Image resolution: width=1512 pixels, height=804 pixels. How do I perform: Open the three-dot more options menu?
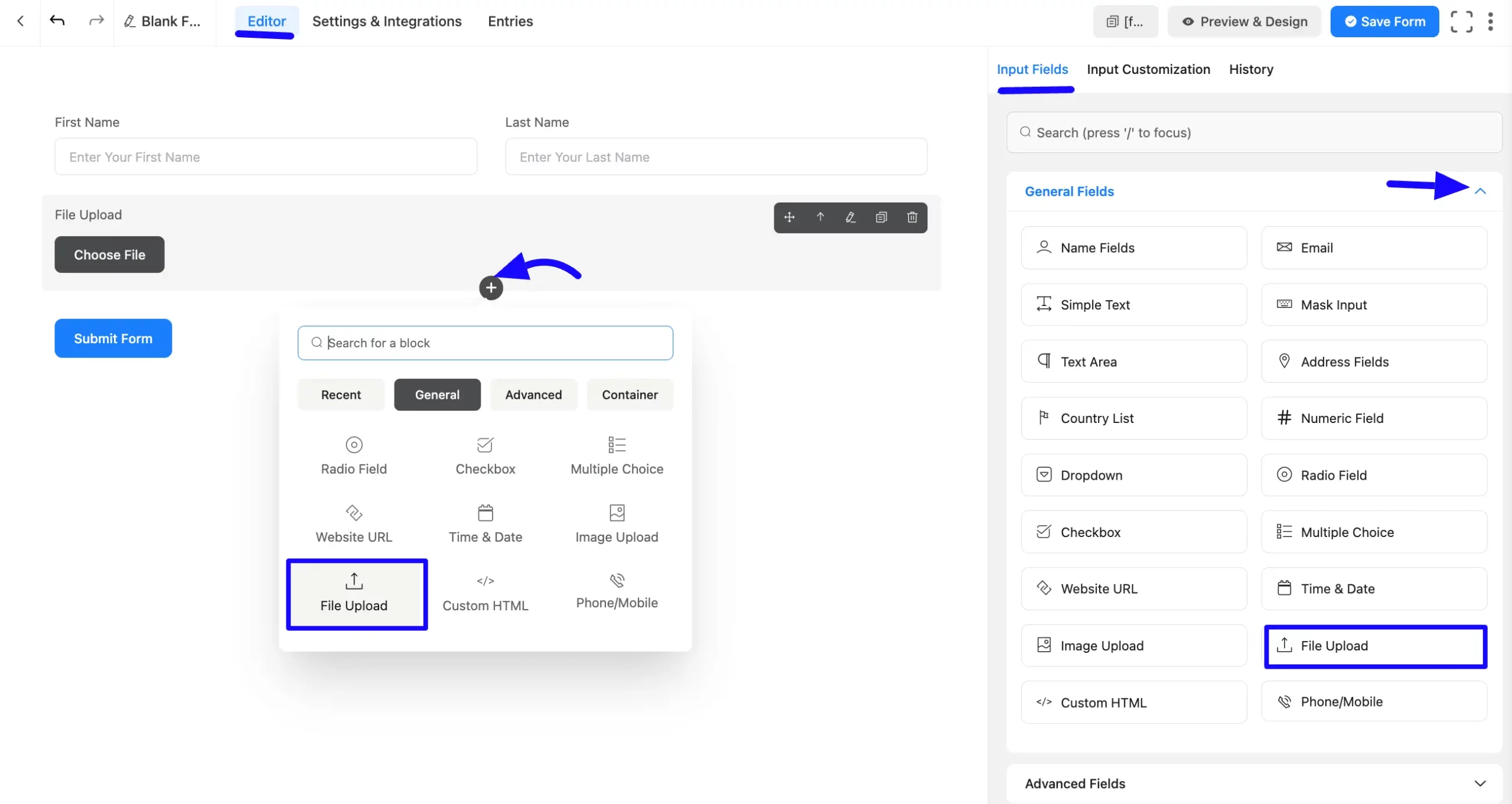1490,21
